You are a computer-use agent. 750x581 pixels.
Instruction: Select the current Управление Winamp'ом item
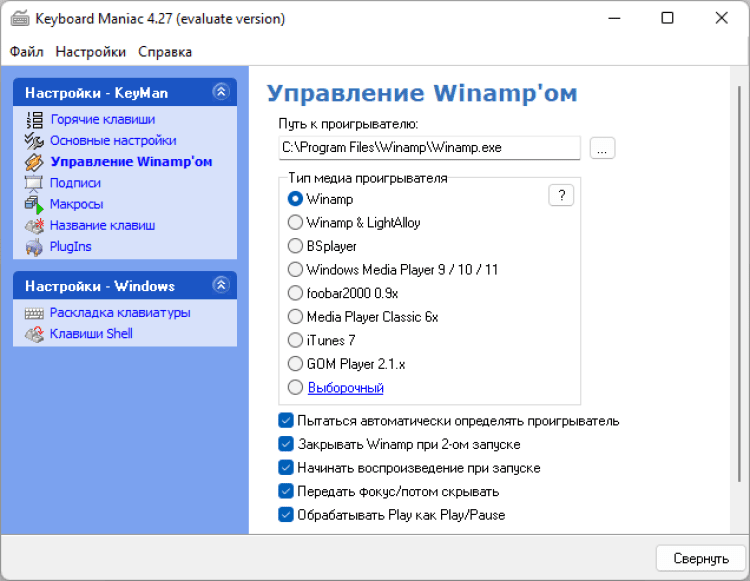click(131, 162)
